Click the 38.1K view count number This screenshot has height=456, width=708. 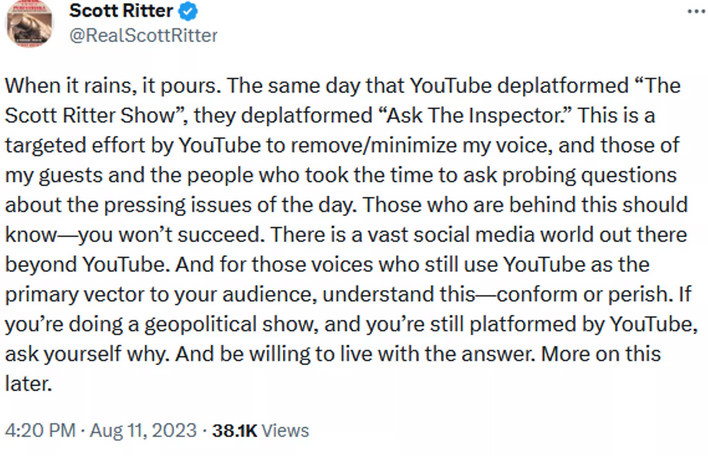(x=235, y=431)
